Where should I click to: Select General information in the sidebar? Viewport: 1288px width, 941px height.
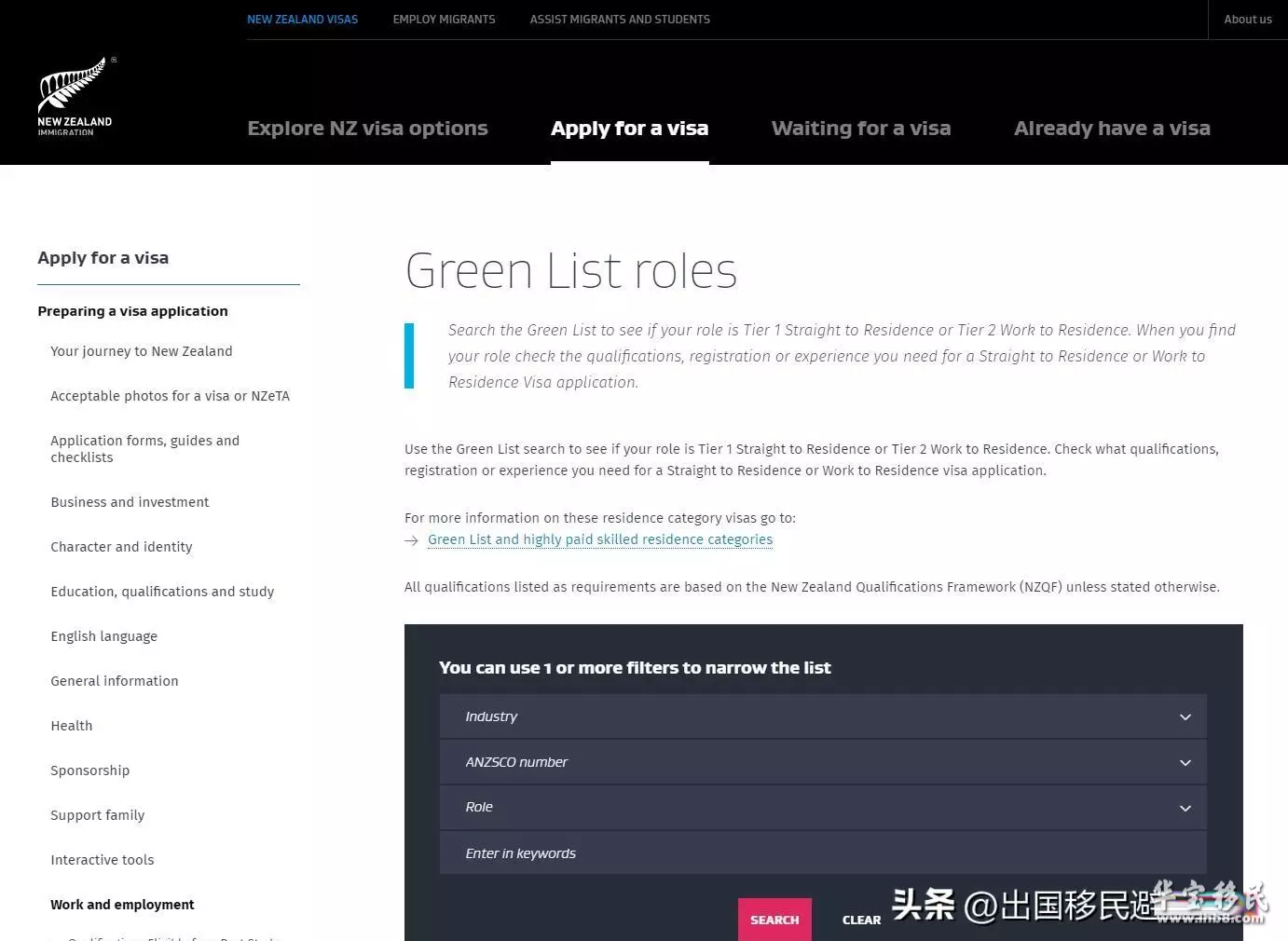click(x=115, y=681)
